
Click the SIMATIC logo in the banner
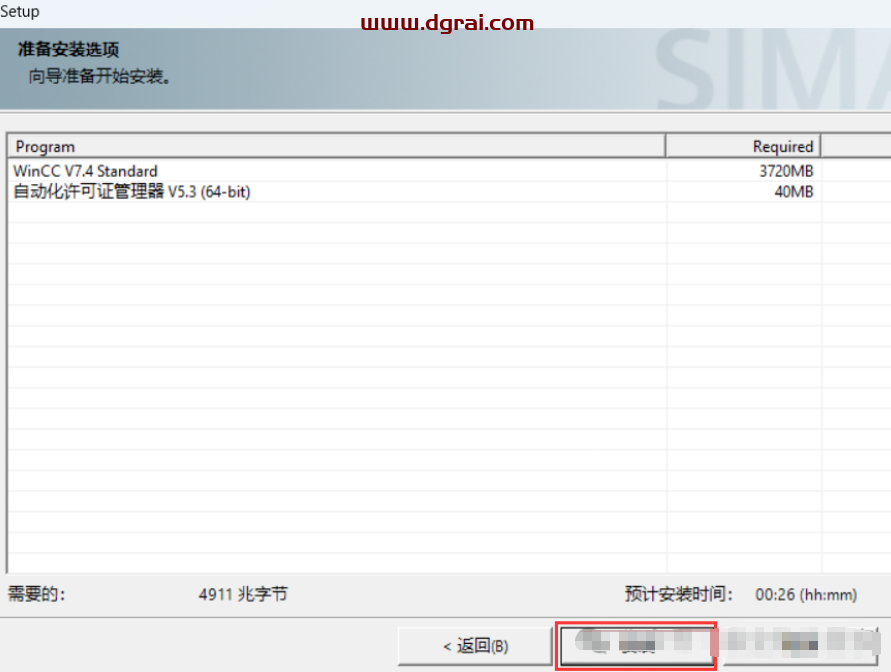(770, 70)
